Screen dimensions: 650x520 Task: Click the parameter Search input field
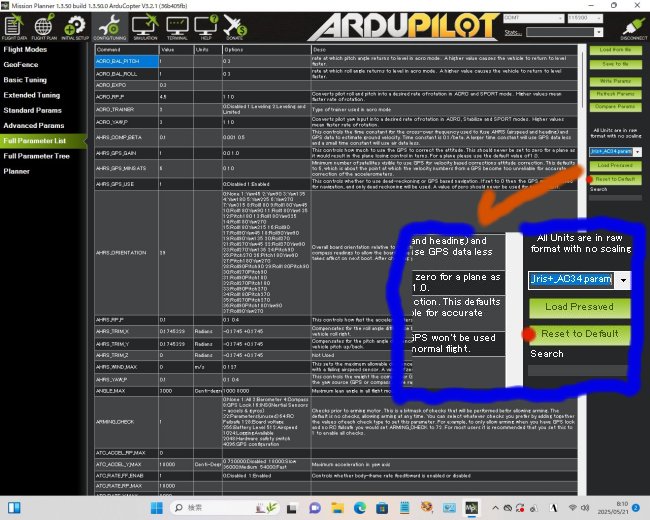(x=615, y=198)
